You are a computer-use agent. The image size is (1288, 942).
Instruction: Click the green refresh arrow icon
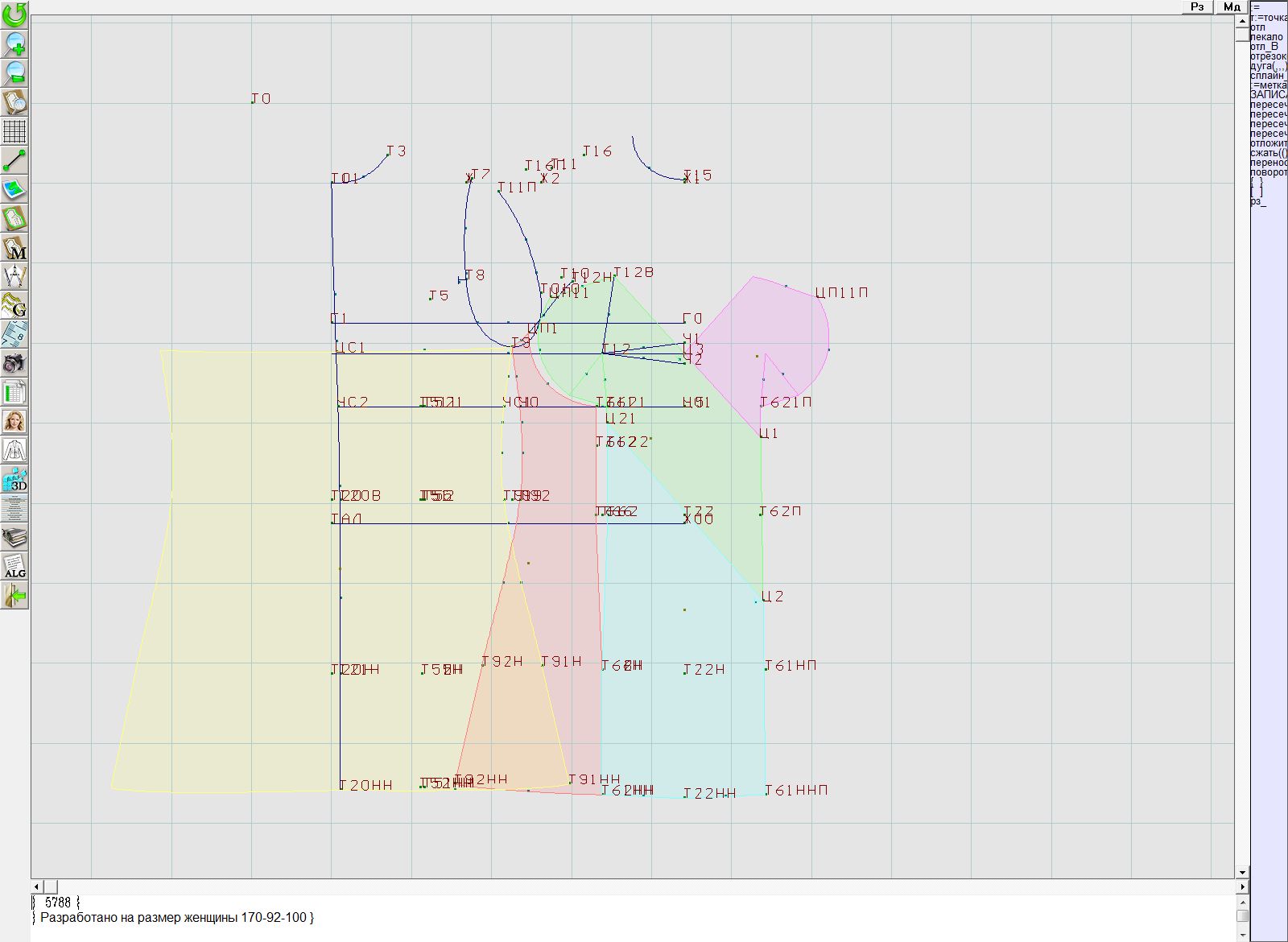point(14,14)
